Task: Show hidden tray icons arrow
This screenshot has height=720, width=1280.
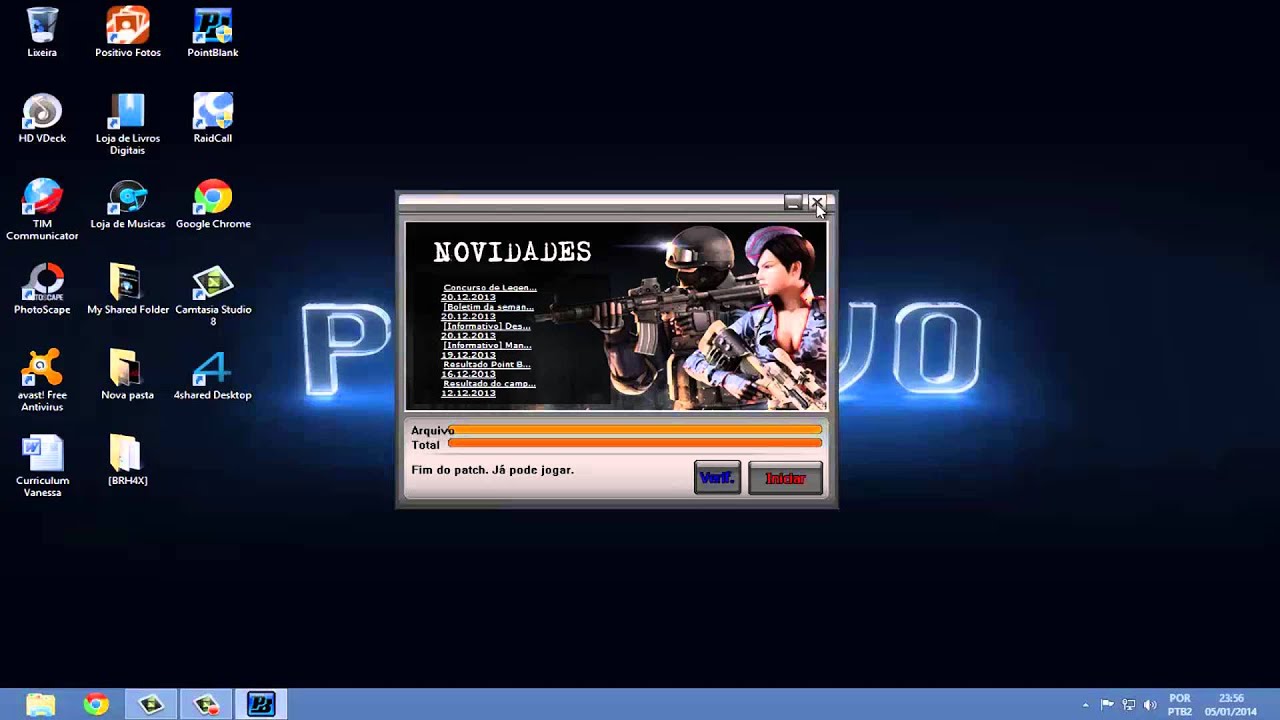Action: click(x=1086, y=705)
